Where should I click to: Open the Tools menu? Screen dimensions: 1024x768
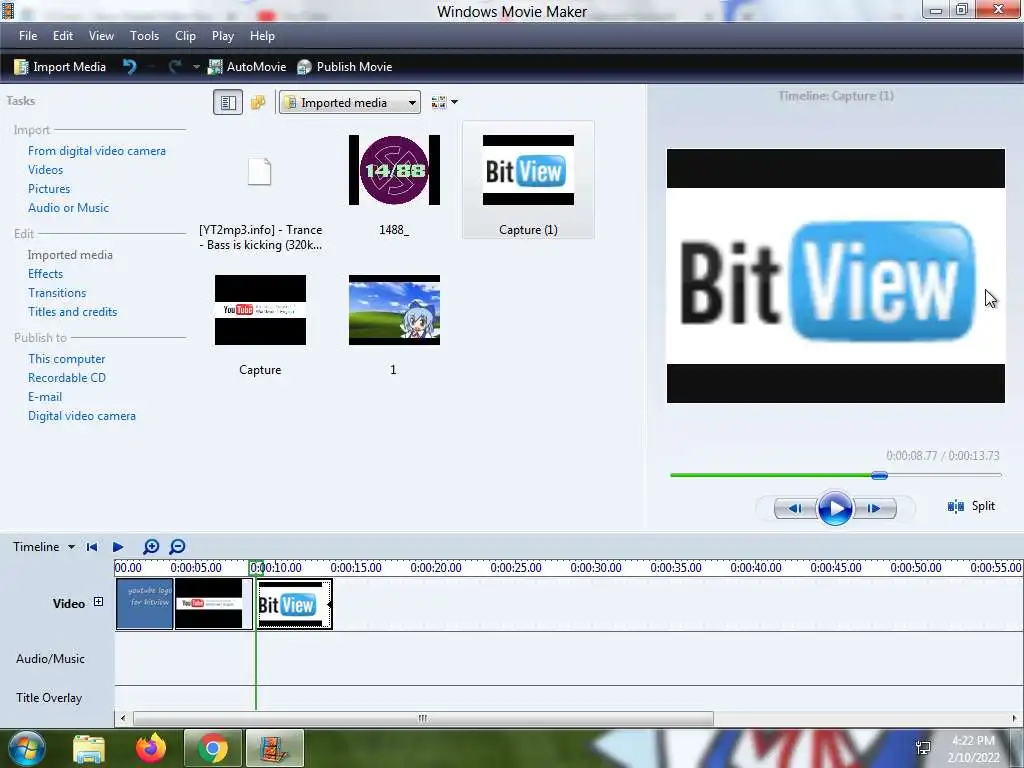pyautogui.click(x=144, y=36)
